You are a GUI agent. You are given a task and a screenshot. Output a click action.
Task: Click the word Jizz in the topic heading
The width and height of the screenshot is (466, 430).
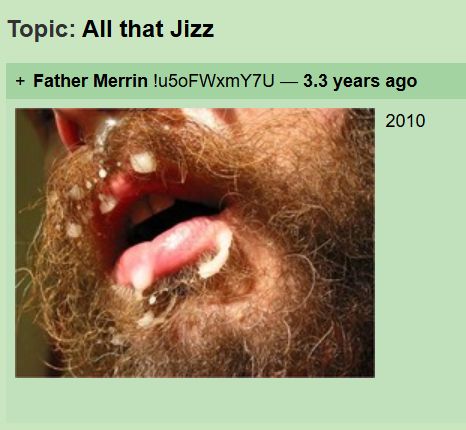pyautogui.click(x=192, y=29)
